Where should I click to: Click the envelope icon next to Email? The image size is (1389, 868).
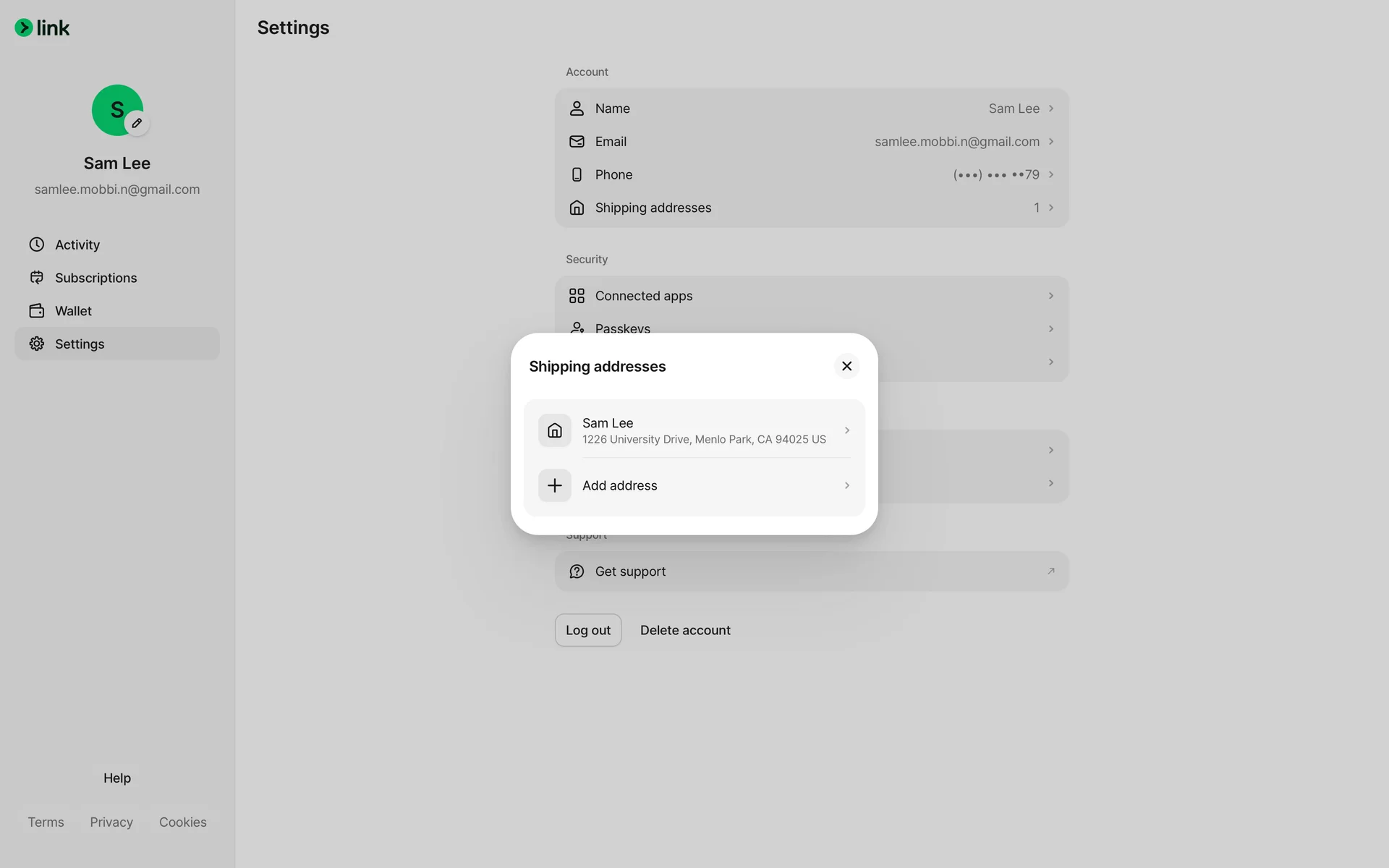click(x=577, y=142)
